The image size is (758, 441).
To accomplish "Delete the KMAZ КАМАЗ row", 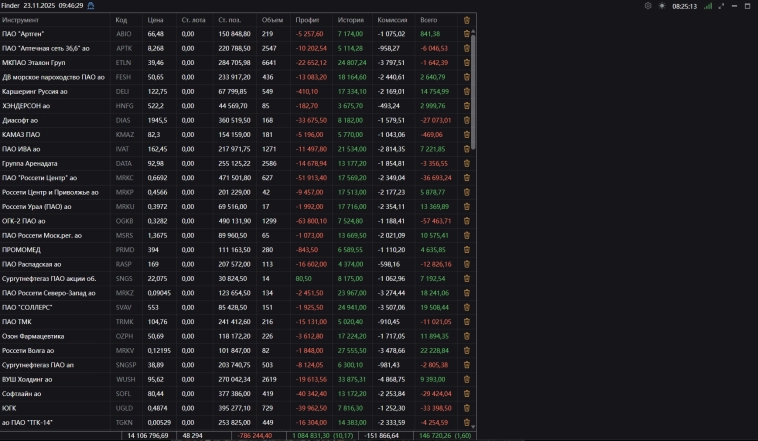I will point(466,134).
